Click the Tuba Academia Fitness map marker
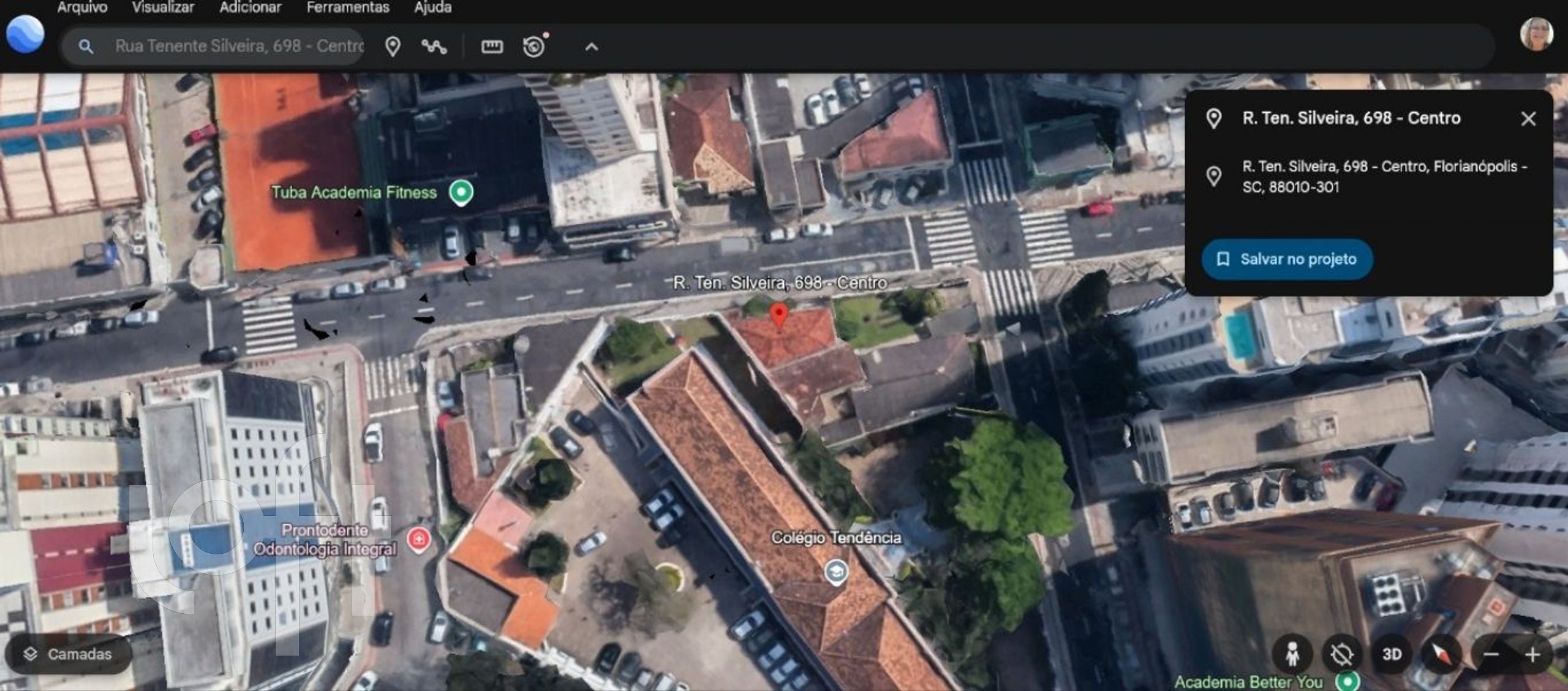The width and height of the screenshot is (1568, 691). (x=461, y=192)
